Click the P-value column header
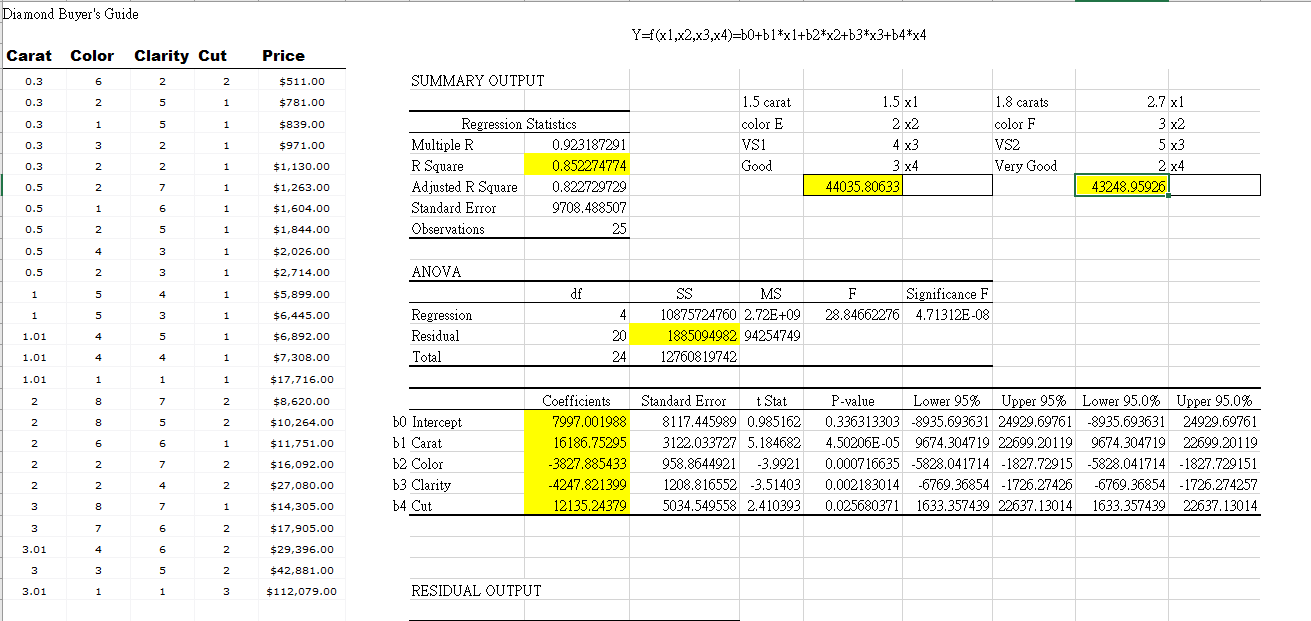This screenshot has width=1311, height=621. click(x=853, y=401)
